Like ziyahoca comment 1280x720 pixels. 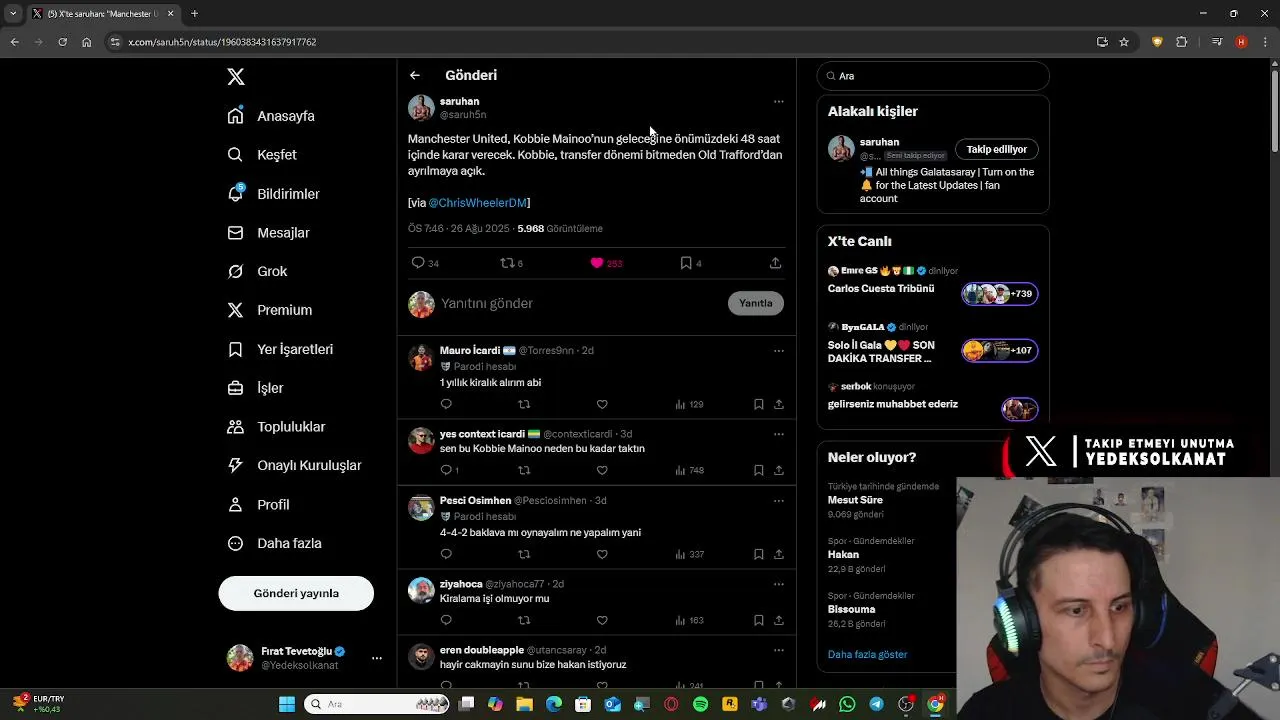602,620
